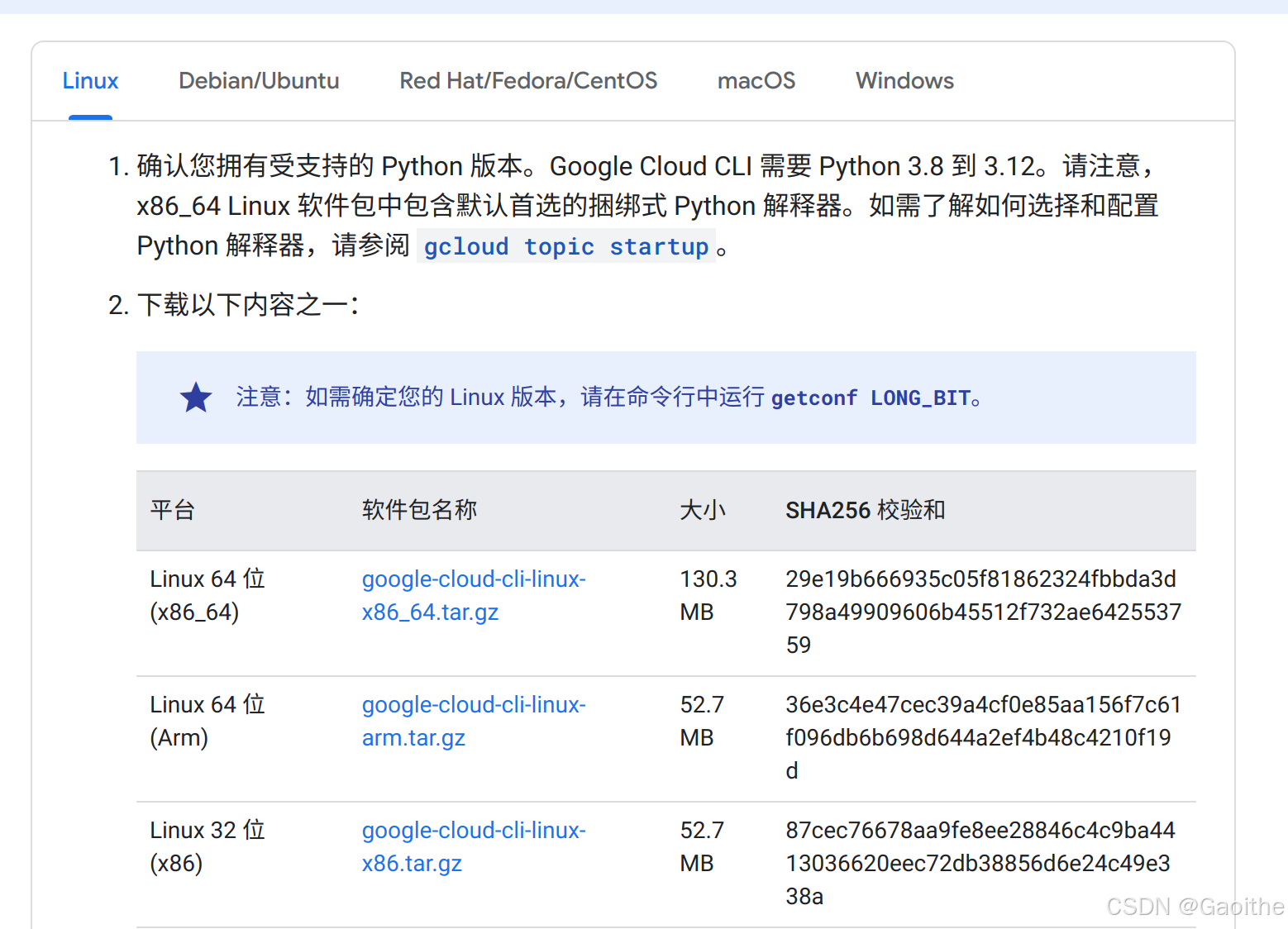Image resolution: width=1288 pixels, height=929 pixels.
Task: Click the getconf LONG_BIT command text
Action: pos(871,398)
